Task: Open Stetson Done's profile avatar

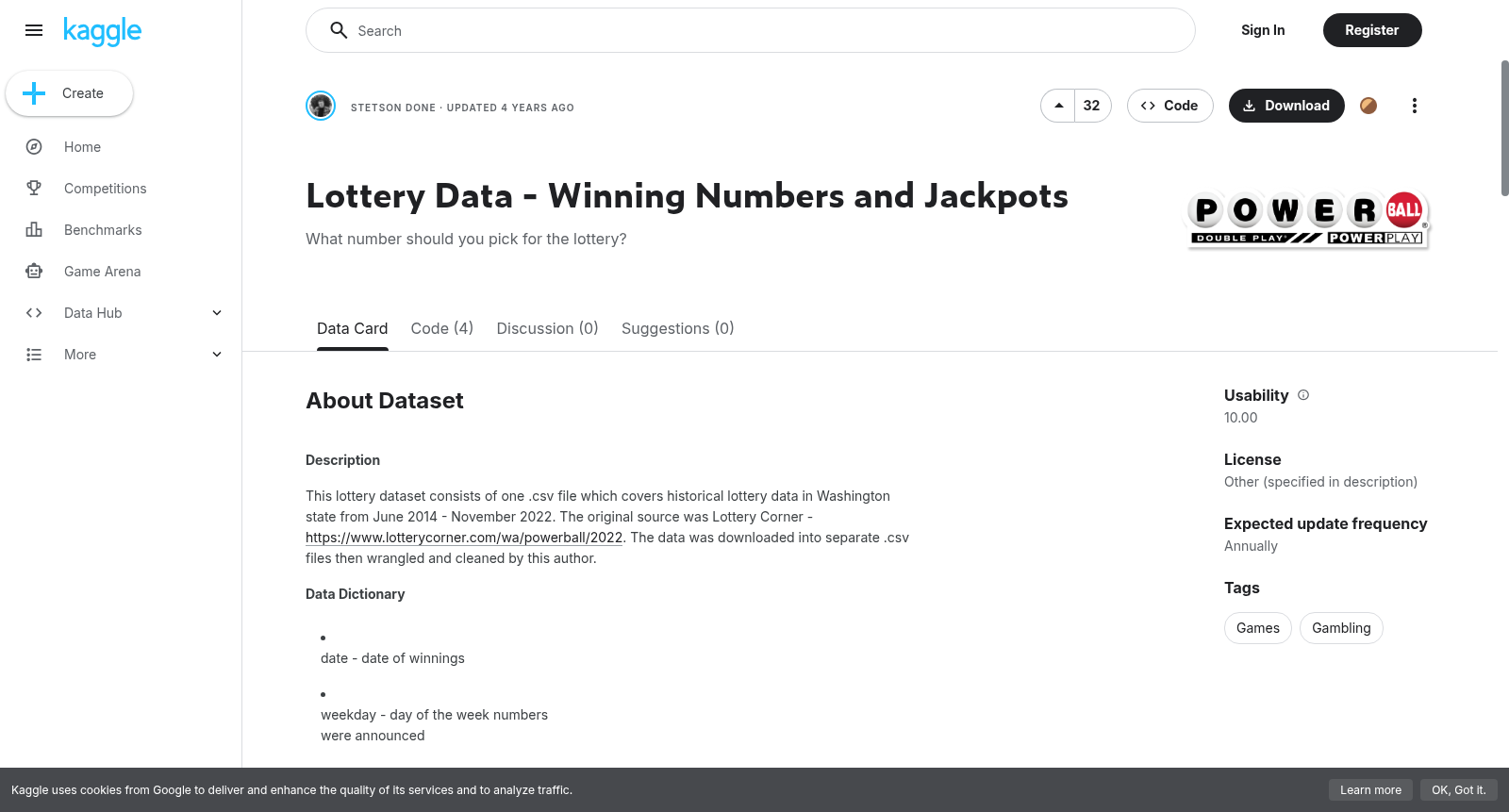Action: tap(321, 106)
